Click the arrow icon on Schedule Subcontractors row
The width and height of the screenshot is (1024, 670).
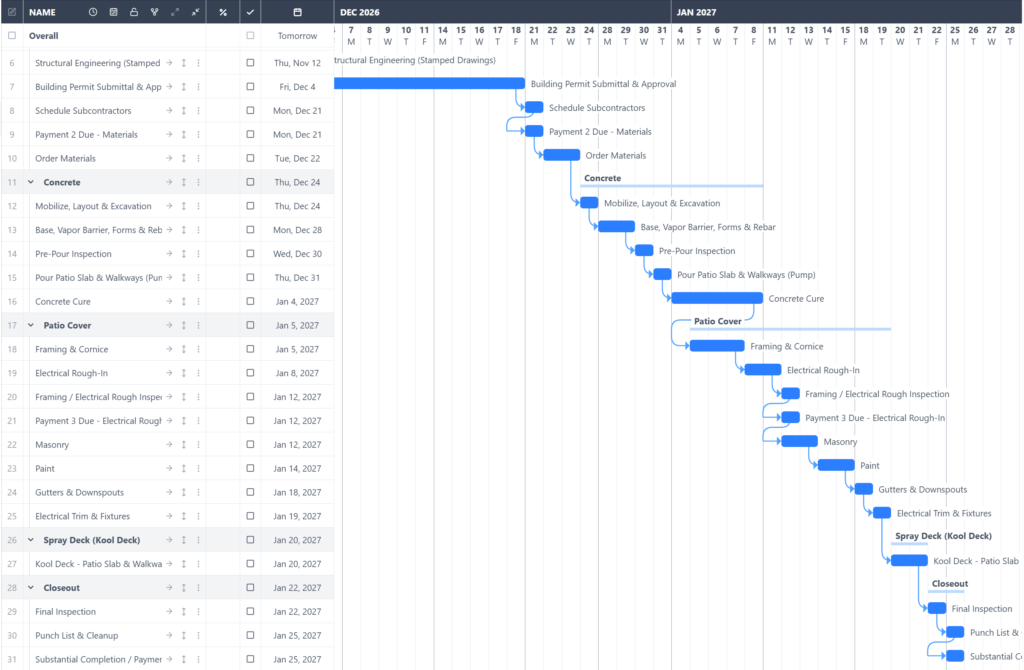169,110
